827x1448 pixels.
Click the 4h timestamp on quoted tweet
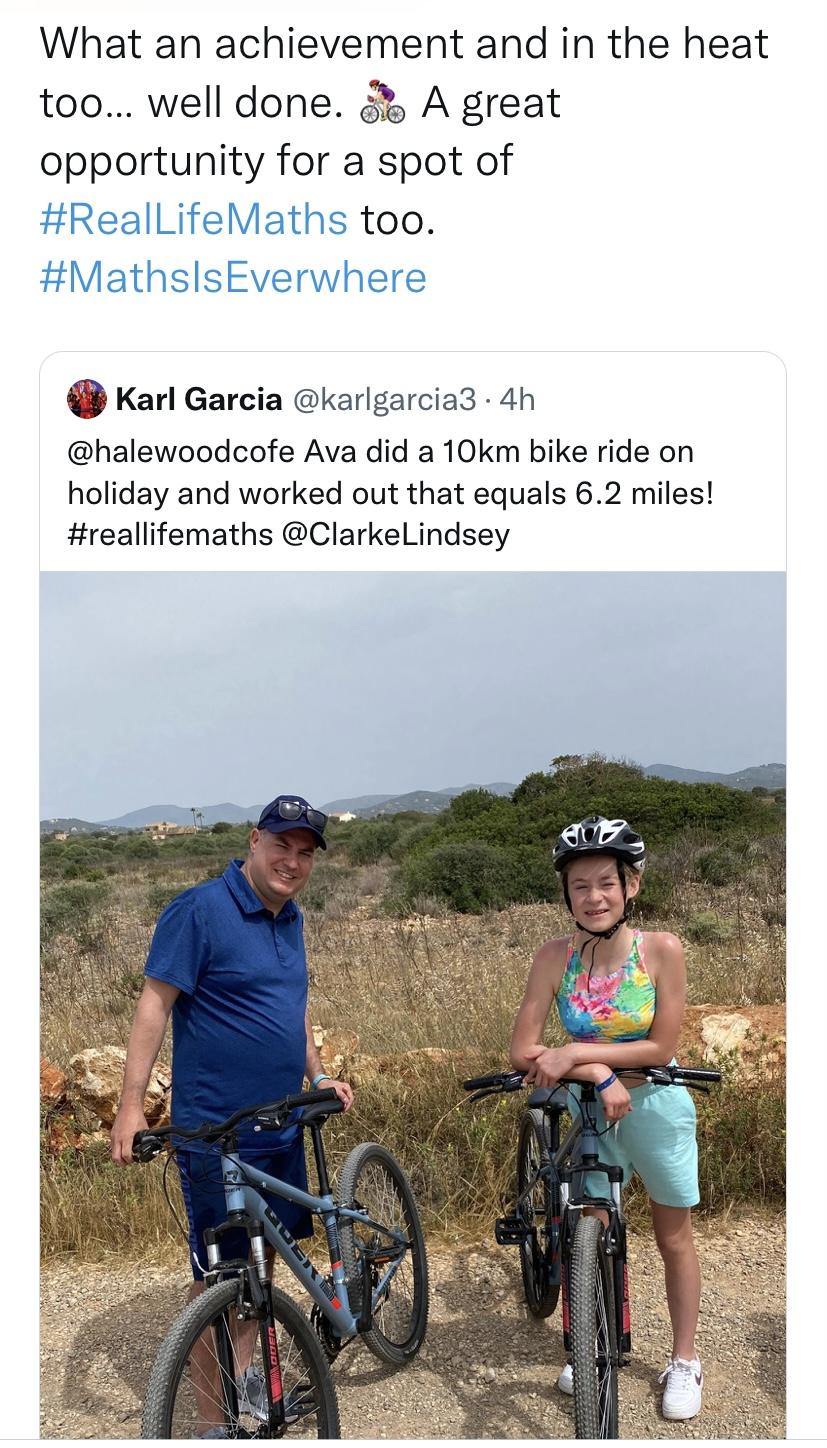(517, 399)
